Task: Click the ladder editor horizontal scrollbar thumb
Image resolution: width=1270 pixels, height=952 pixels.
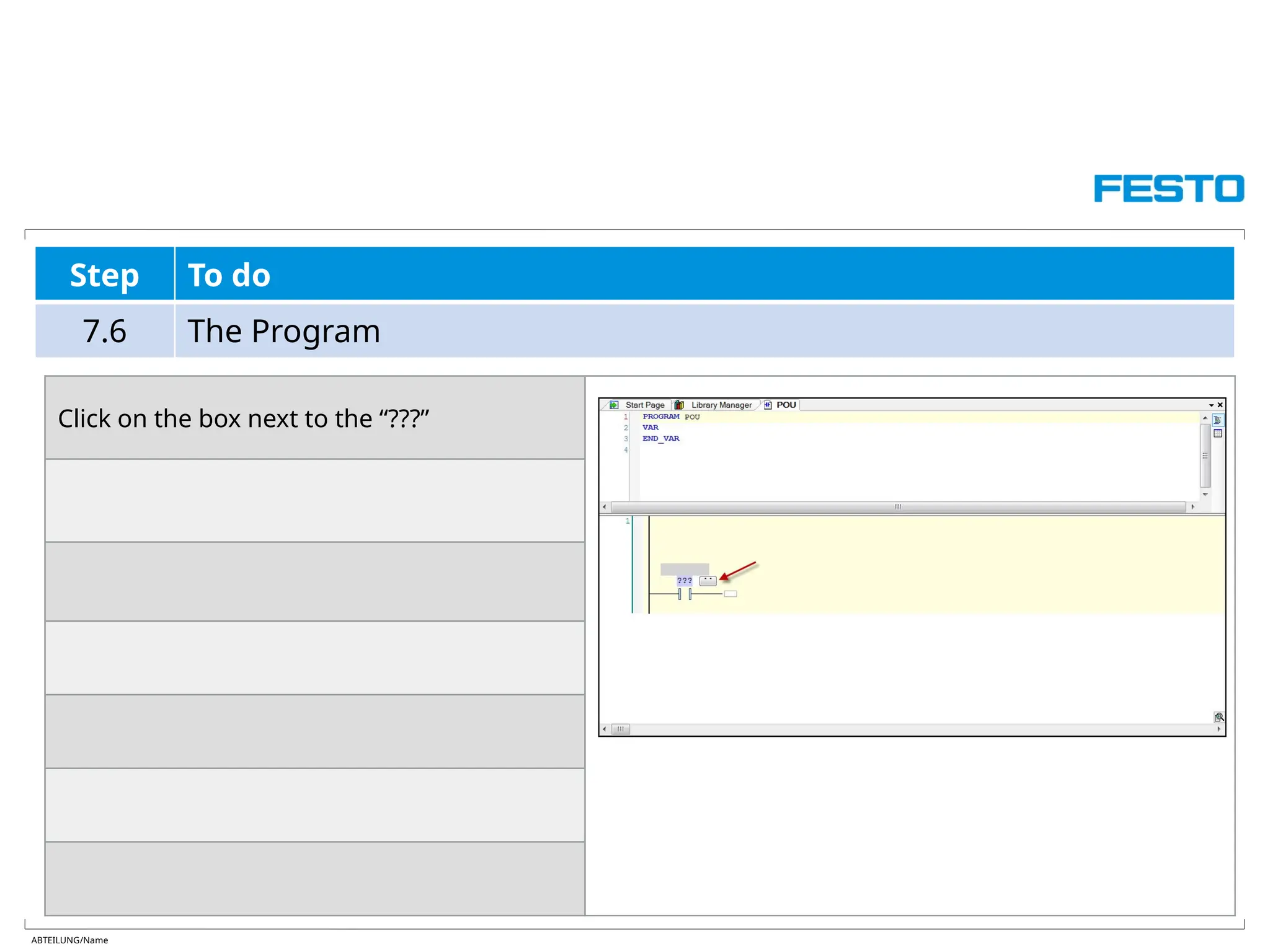Action: 621,729
